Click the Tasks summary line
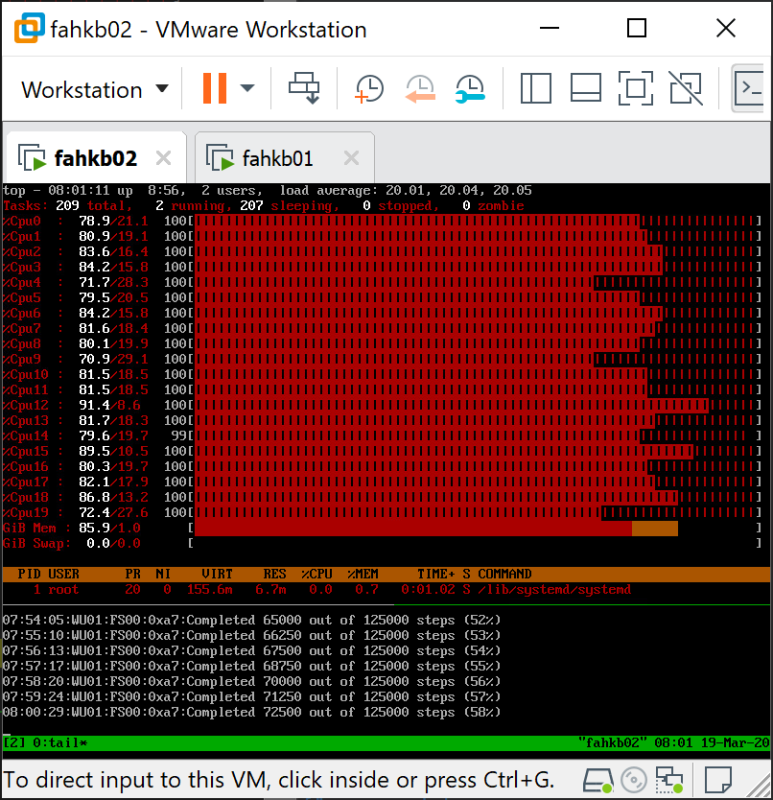773x800 pixels. [x=263, y=206]
